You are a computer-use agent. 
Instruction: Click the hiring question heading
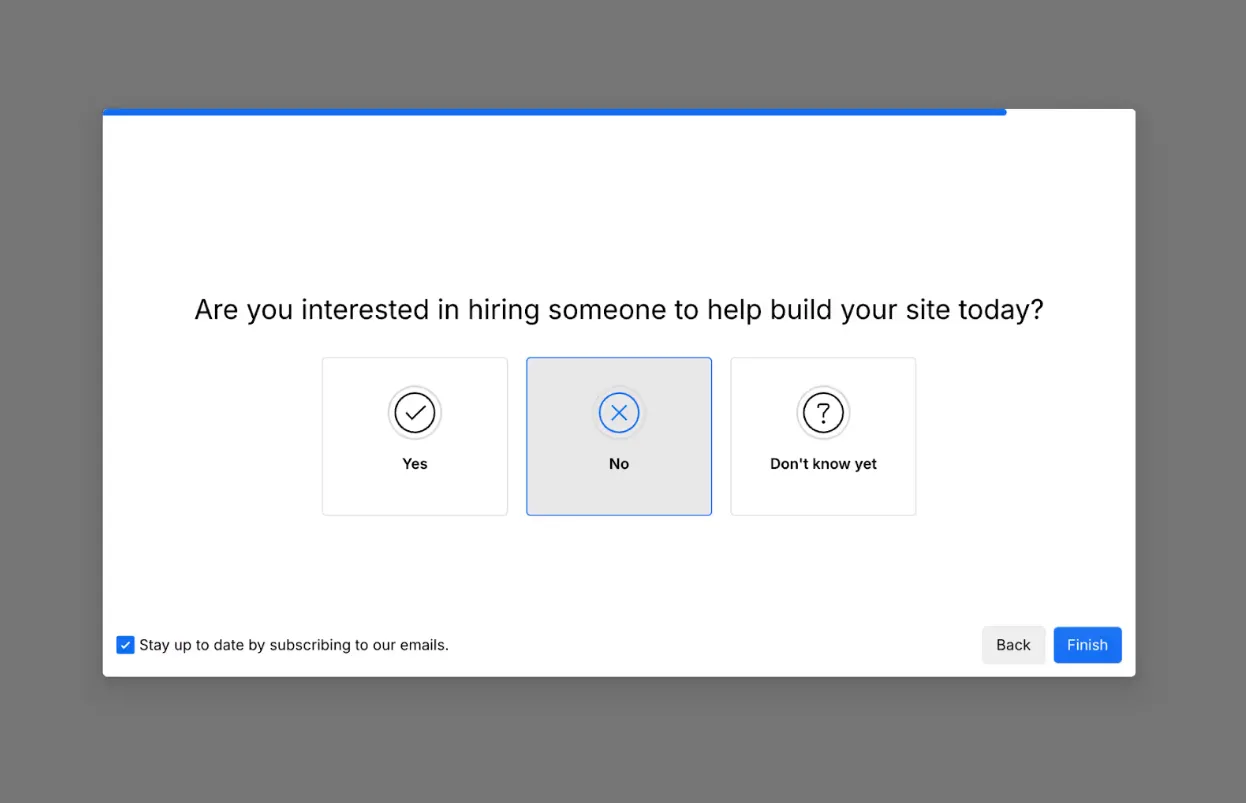click(619, 310)
